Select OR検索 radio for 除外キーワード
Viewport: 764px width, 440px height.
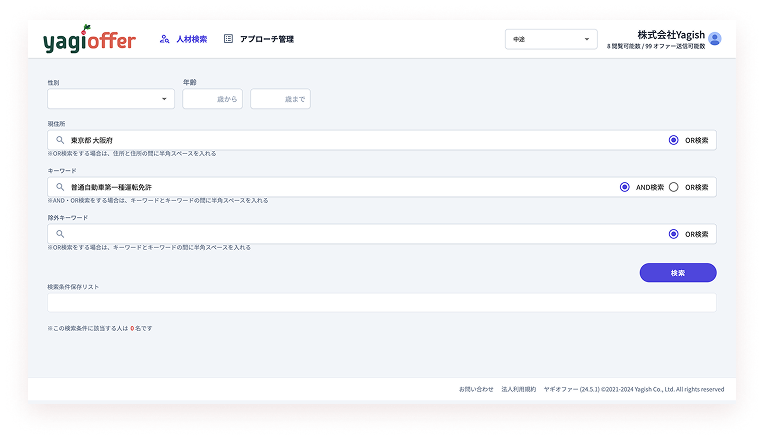[673, 234]
